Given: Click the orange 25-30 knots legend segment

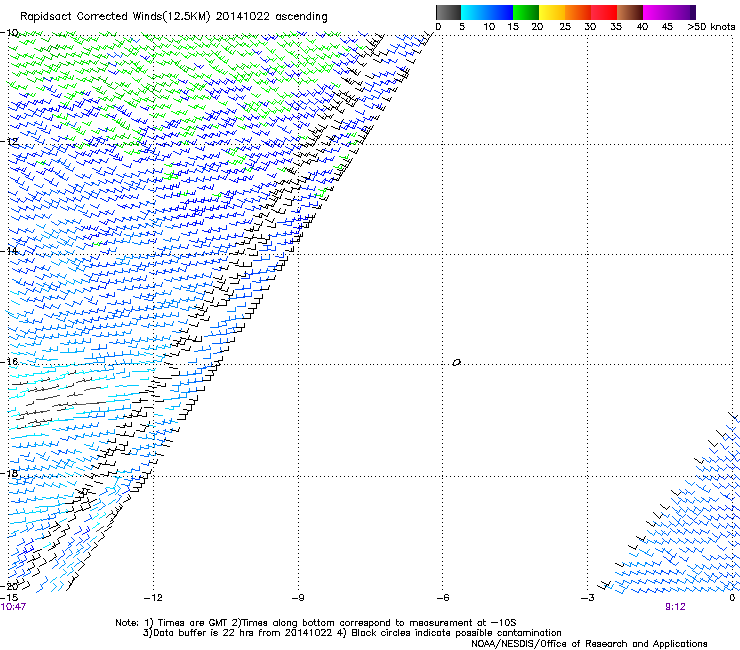Looking at the screenshot, I should pos(578,12).
